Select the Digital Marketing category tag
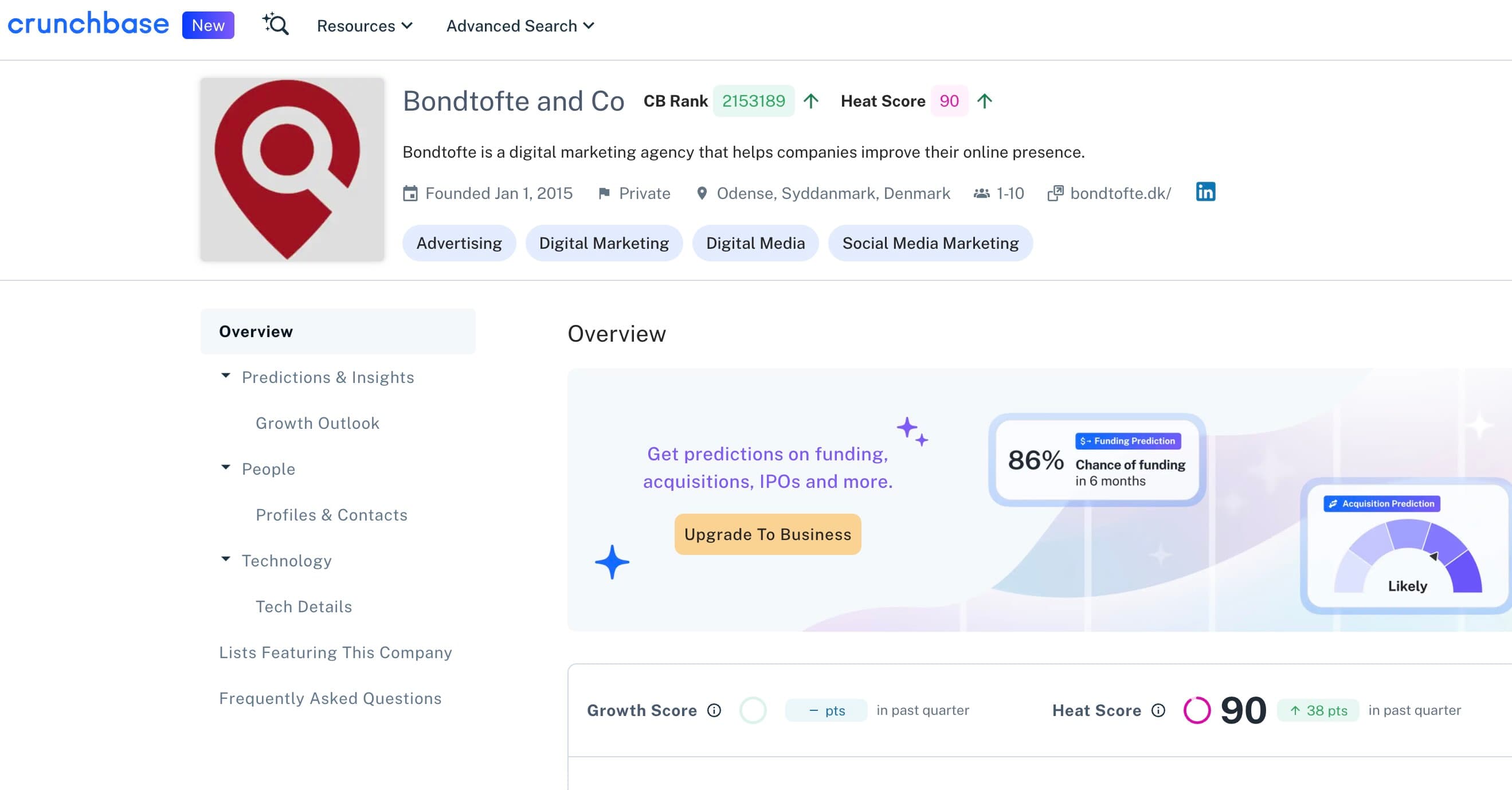Screen dimensions: 1512x790 point(604,243)
